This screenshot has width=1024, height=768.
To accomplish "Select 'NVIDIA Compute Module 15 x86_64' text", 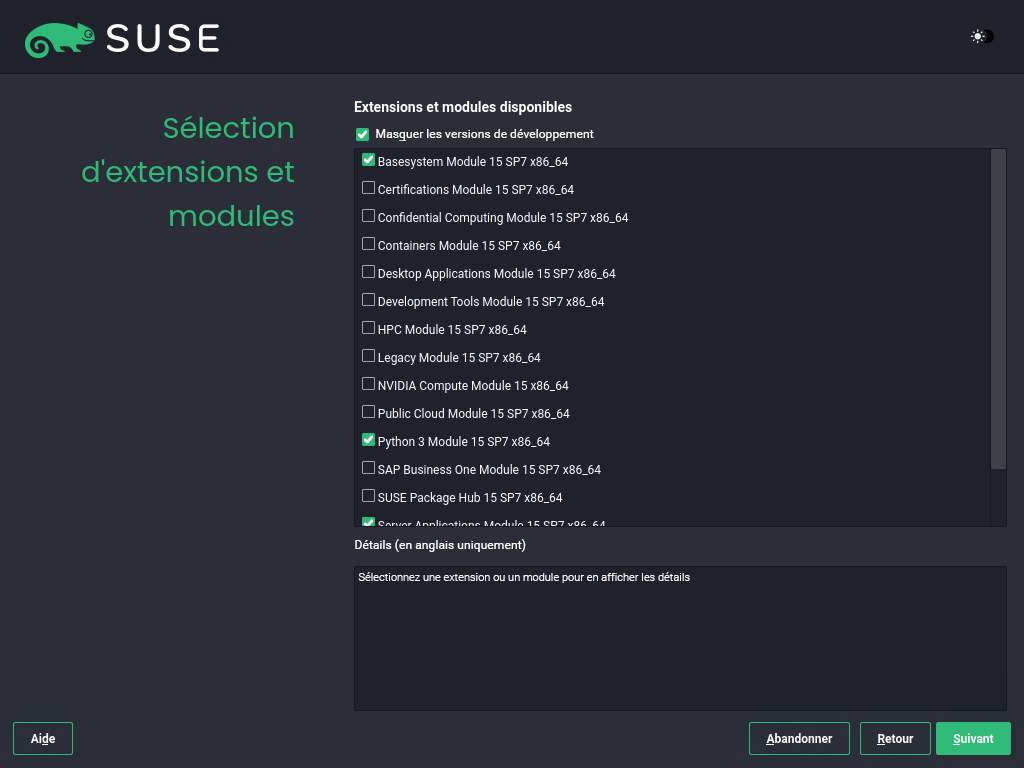I will (x=473, y=387).
